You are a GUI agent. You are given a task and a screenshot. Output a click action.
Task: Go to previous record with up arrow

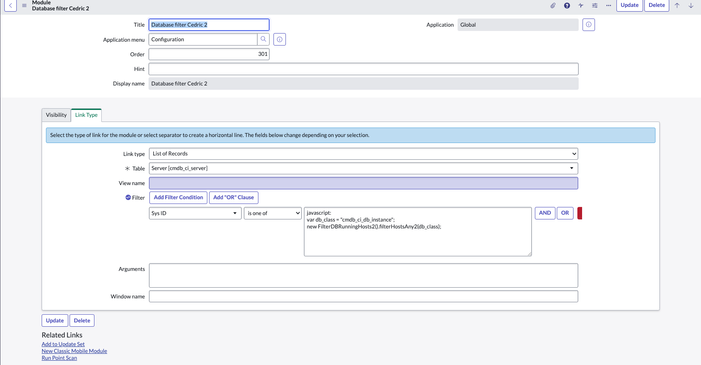click(677, 5)
